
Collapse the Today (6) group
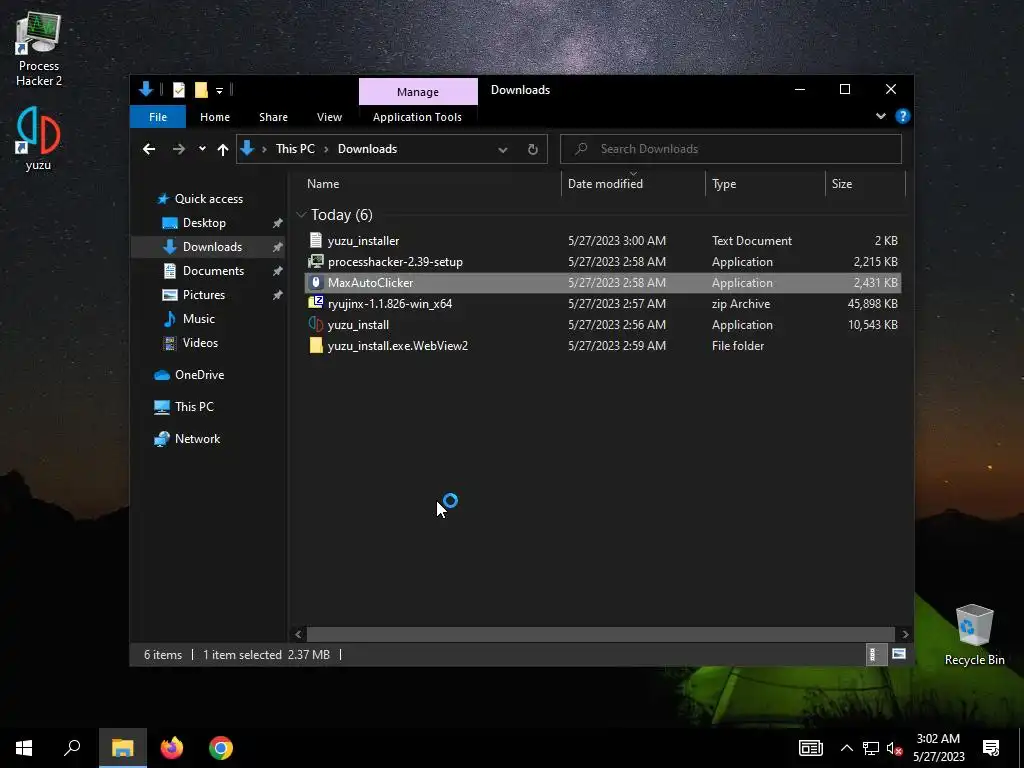pyautogui.click(x=301, y=215)
